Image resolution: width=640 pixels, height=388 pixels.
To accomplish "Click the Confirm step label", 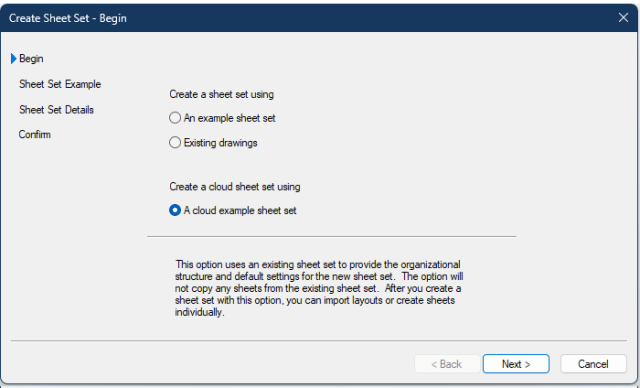I will coord(35,135).
